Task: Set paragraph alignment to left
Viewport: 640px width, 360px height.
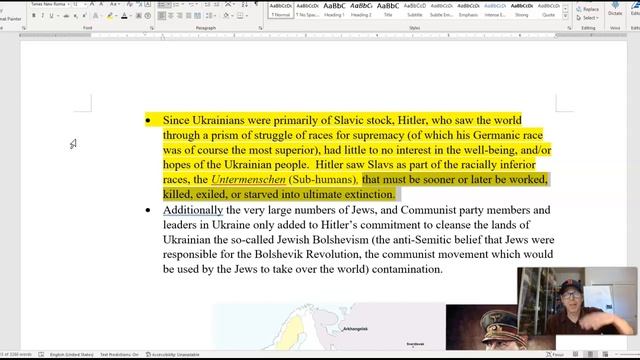Action: 162,16
